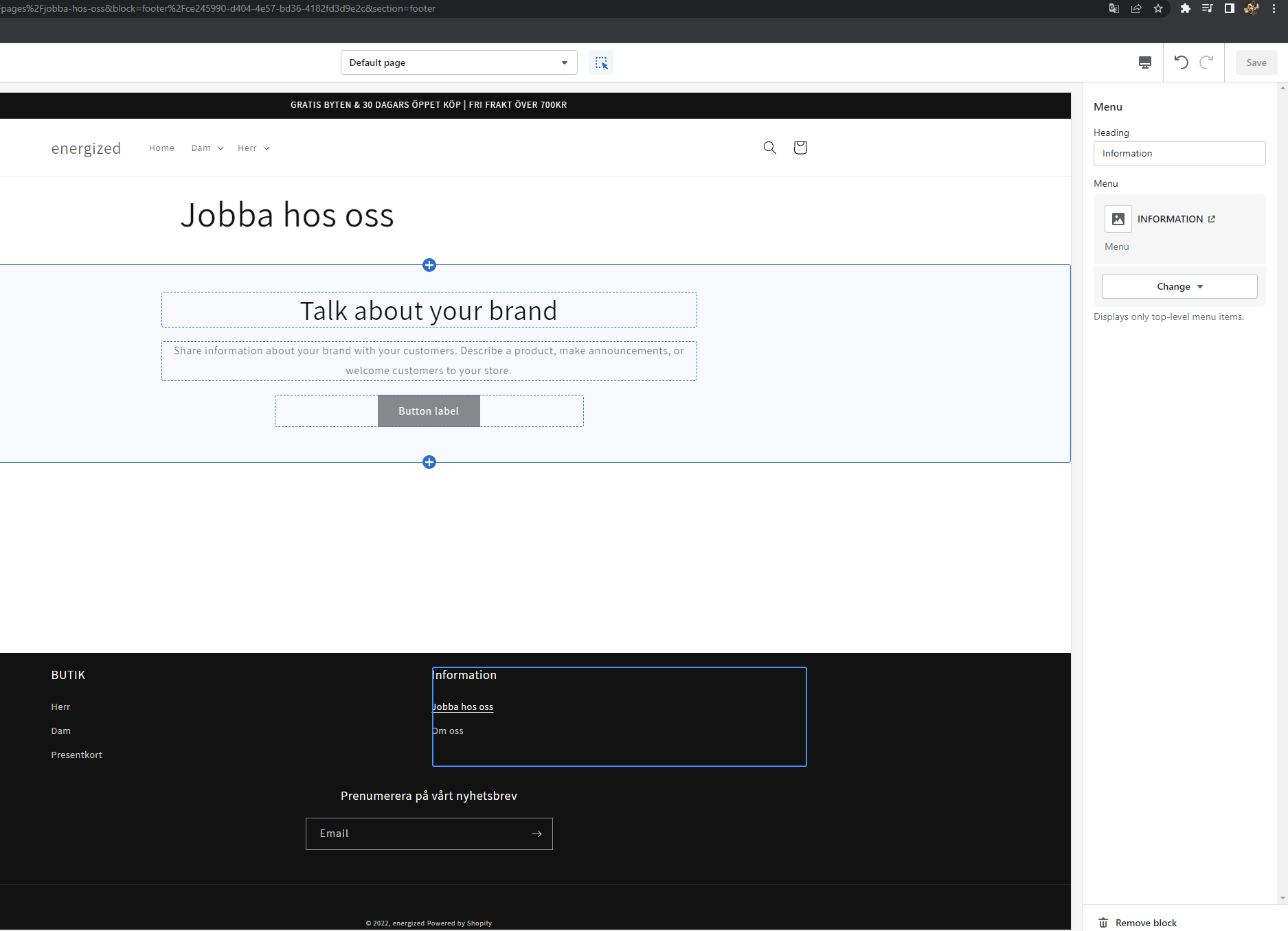Select the Talk about your brand heading

tap(429, 310)
